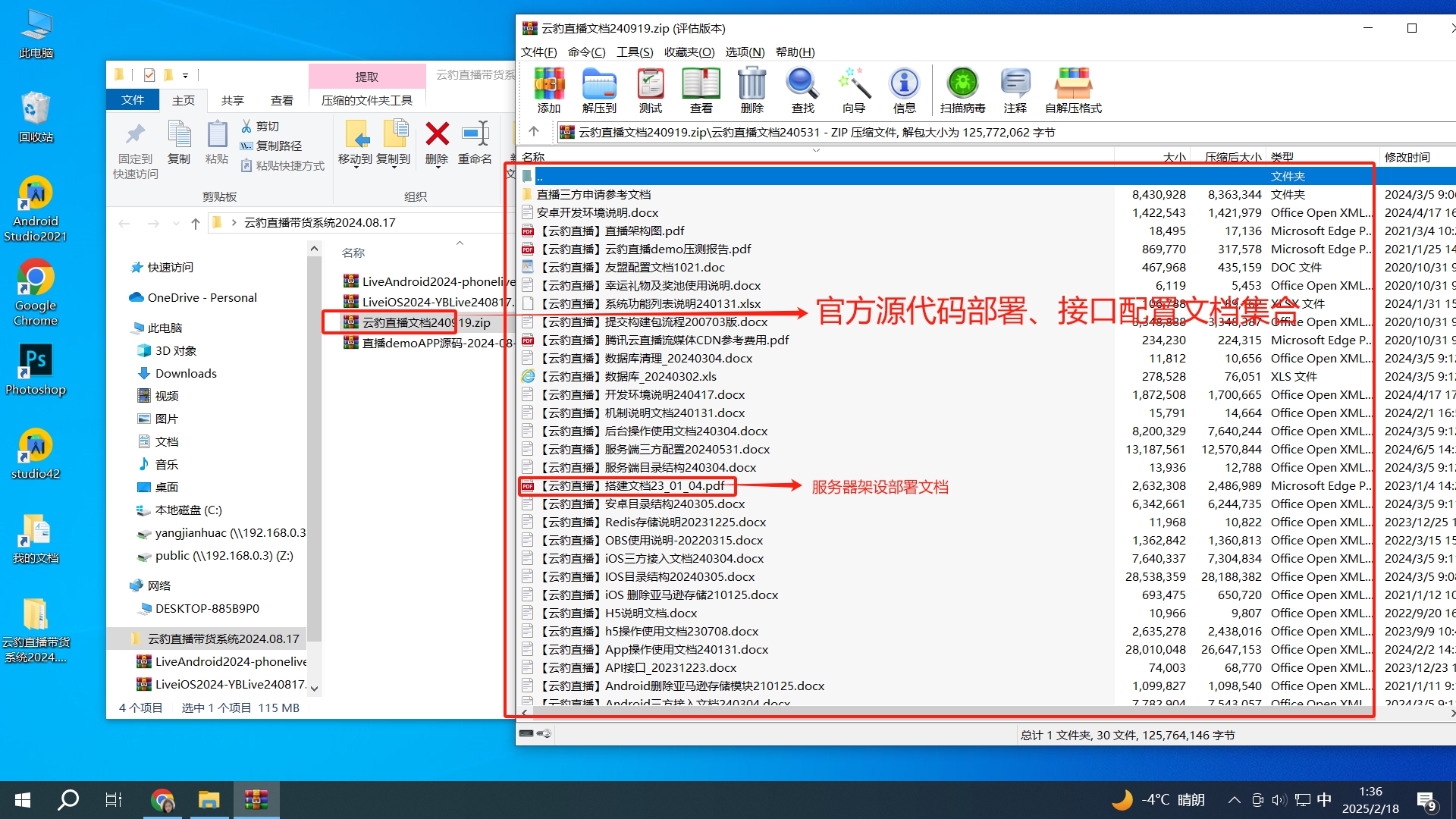The height and width of the screenshot is (819, 1456).
Task: Open Explorer recent locations dropdown arrow
Action: (176, 223)
